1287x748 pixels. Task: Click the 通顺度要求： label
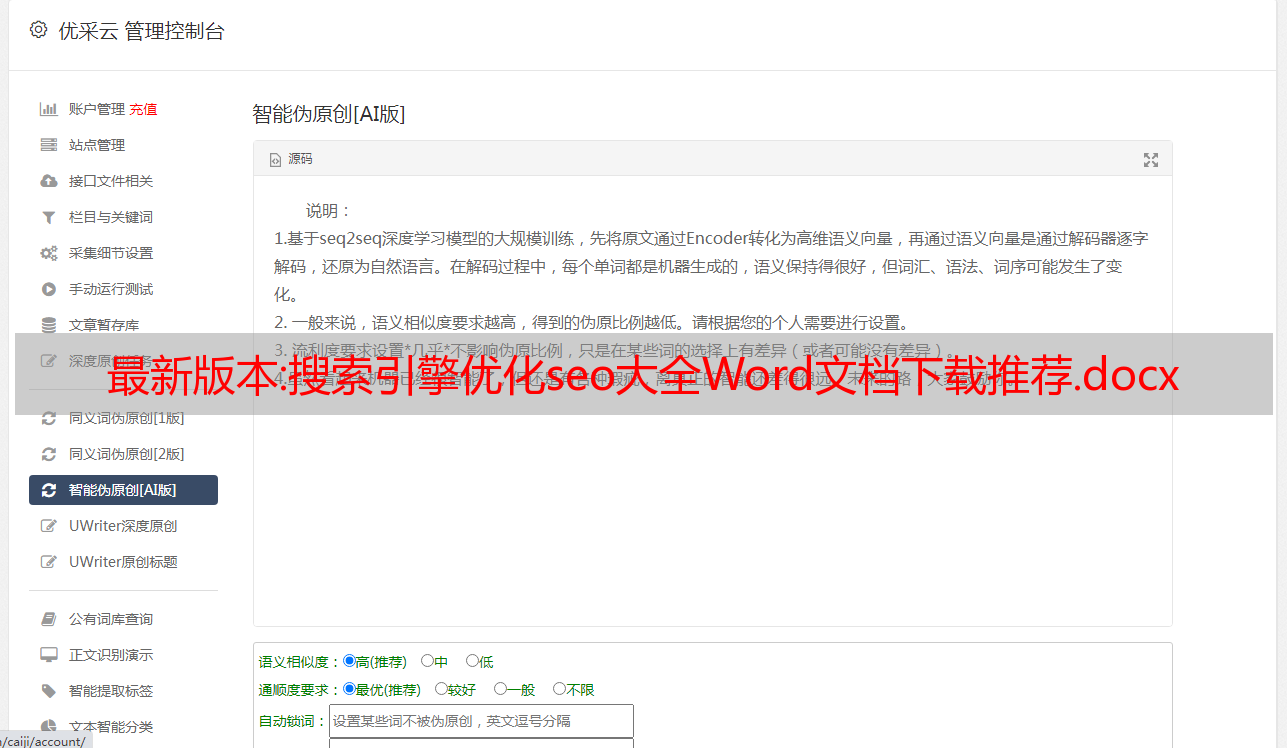point(300,690)
